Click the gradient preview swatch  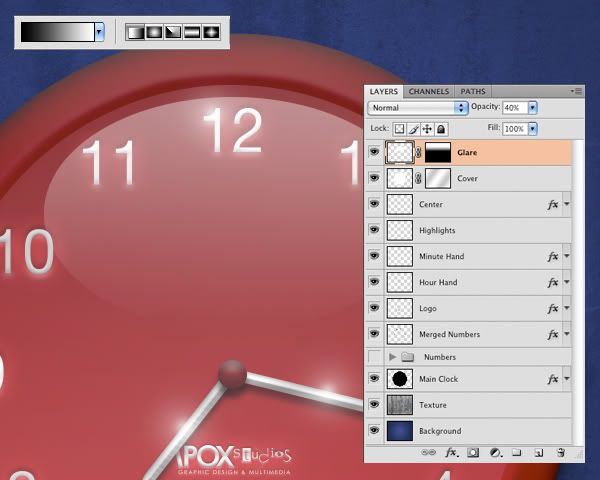click(57, 32)
